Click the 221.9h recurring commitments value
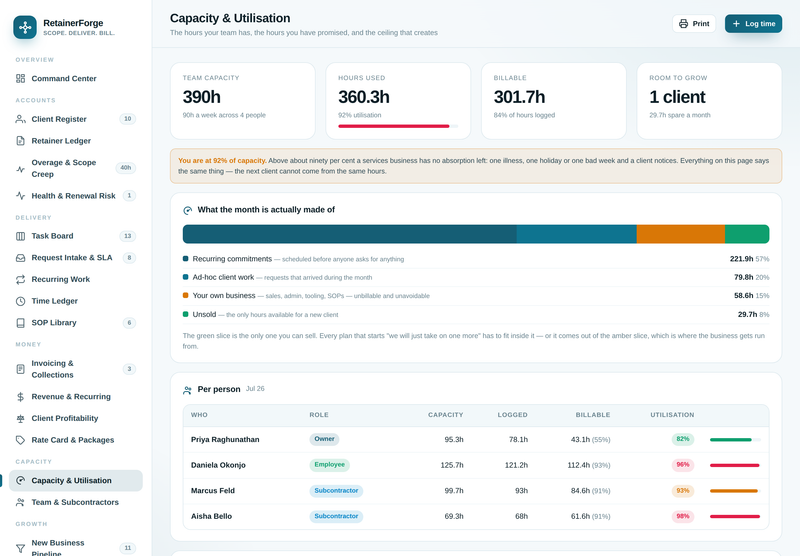Viewport: 800px width, 556px height. point(741,259)
